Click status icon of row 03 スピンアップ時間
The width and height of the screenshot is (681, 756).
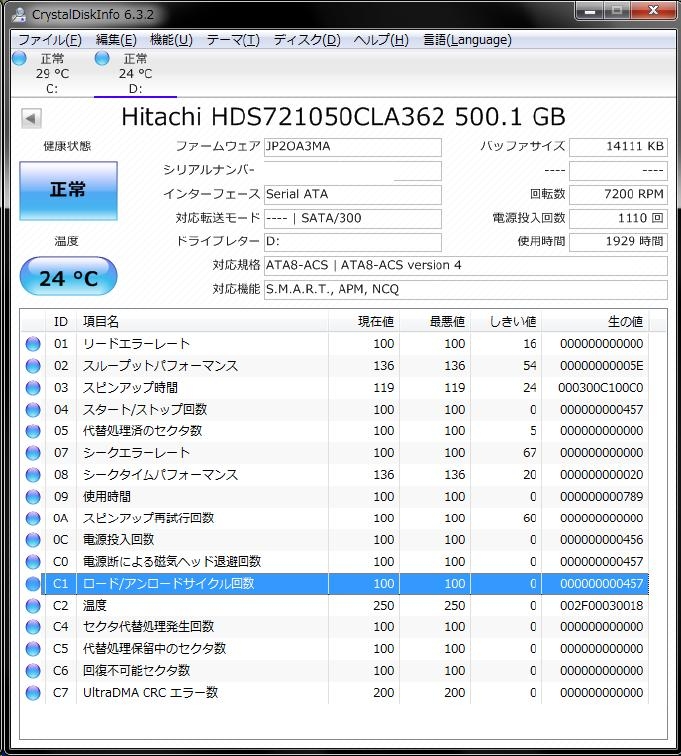coord(33,388)
